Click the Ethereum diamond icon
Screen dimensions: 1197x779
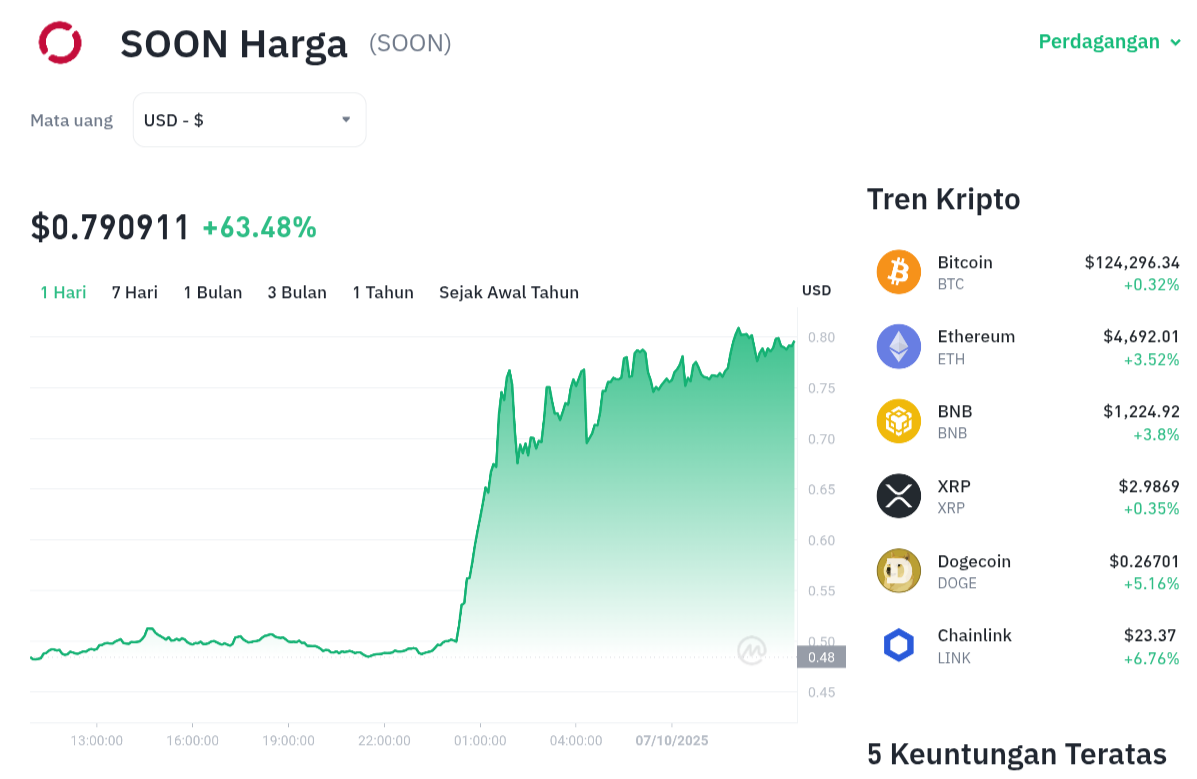tap(898, 347)
